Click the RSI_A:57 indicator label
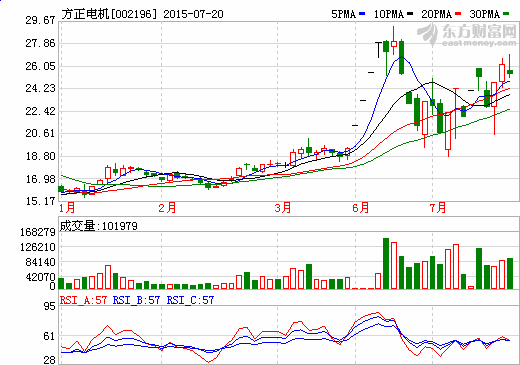 tap(83, 300)
